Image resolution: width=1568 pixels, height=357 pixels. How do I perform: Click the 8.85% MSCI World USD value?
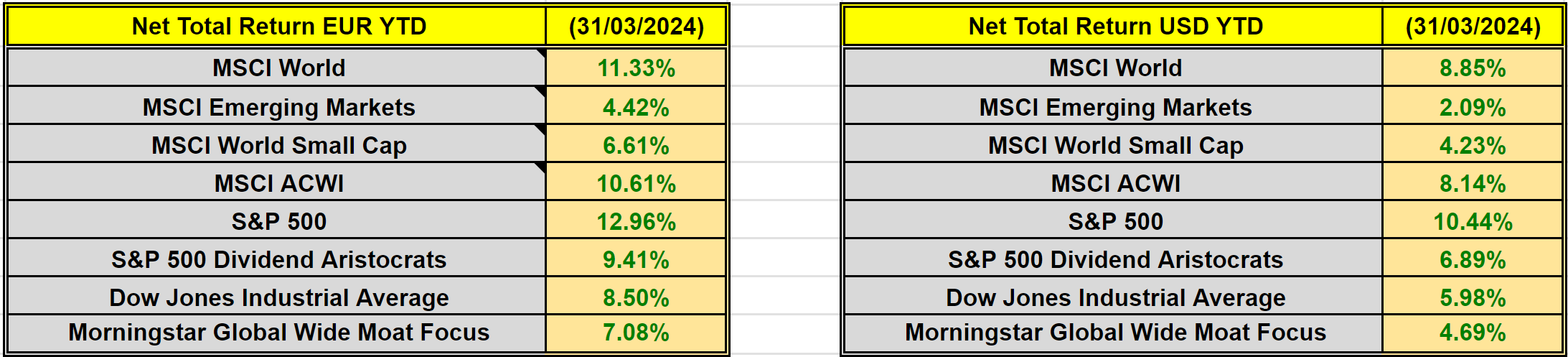(x=1473, y=68)
